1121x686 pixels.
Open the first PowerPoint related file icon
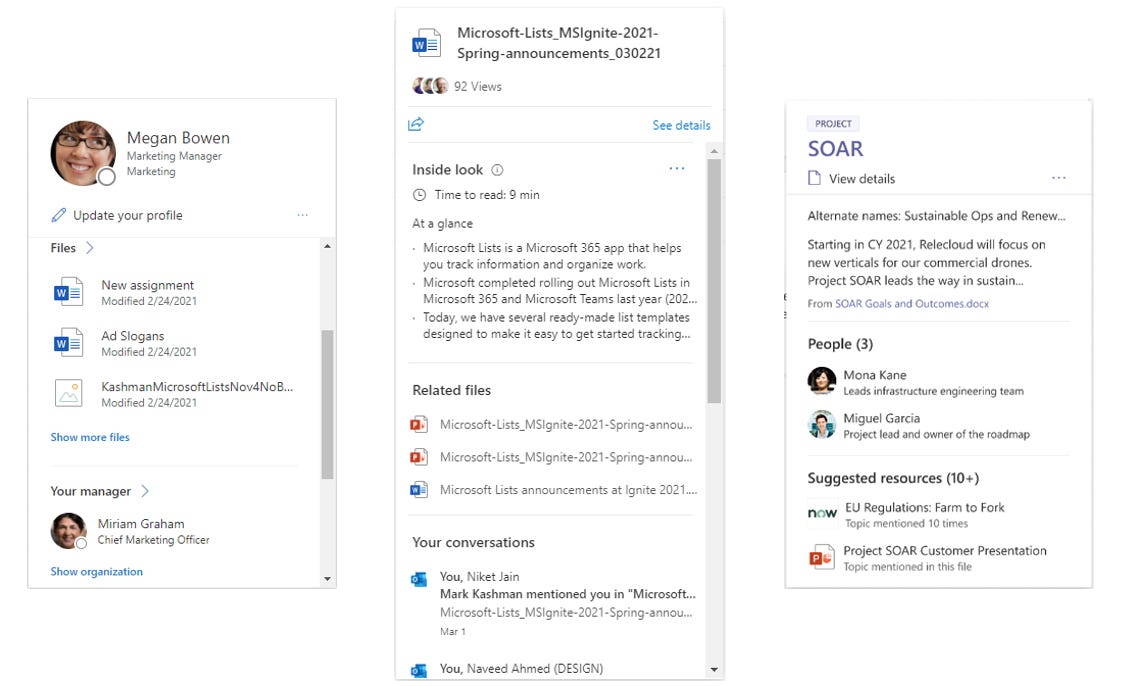pyautogui.click(x=419, y=424)
